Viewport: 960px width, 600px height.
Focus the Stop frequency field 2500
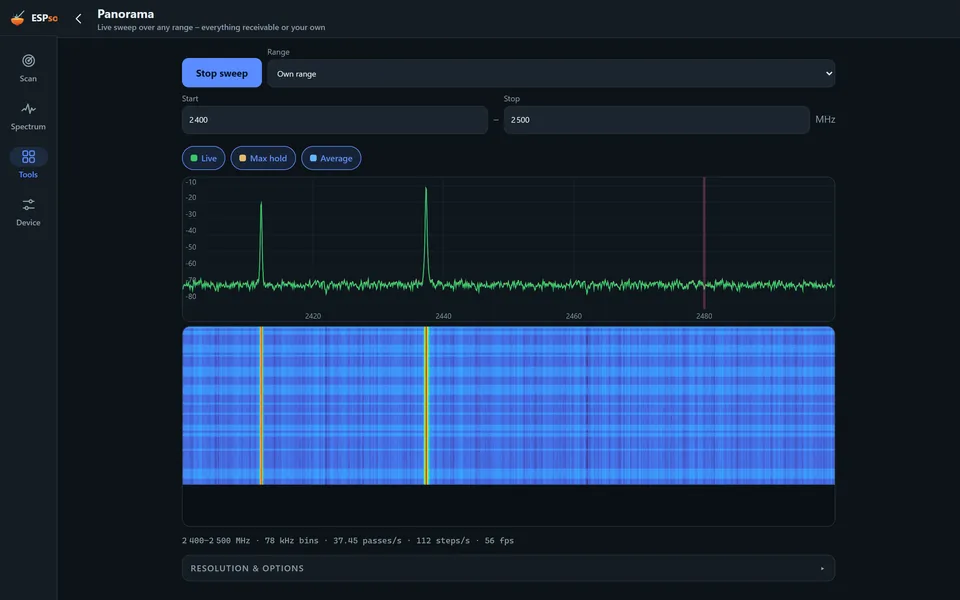656,120
